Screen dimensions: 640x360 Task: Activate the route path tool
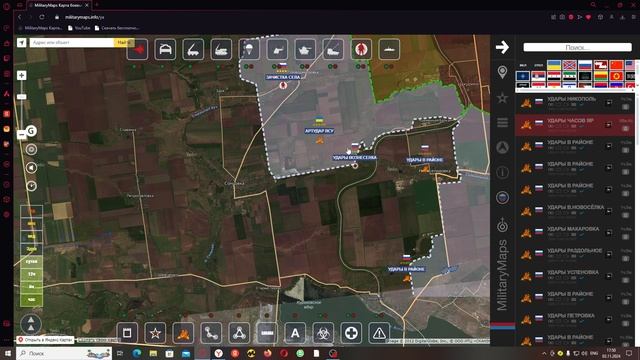pyautogui.click(x=211, y=333)
